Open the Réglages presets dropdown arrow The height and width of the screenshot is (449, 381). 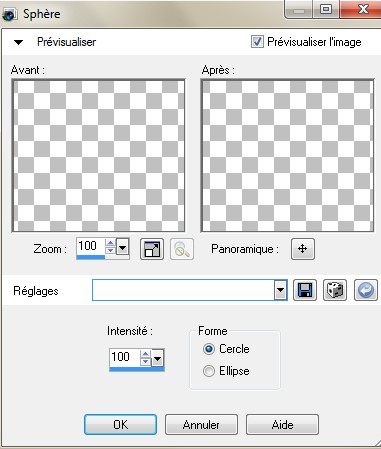(x=281, y=290)
